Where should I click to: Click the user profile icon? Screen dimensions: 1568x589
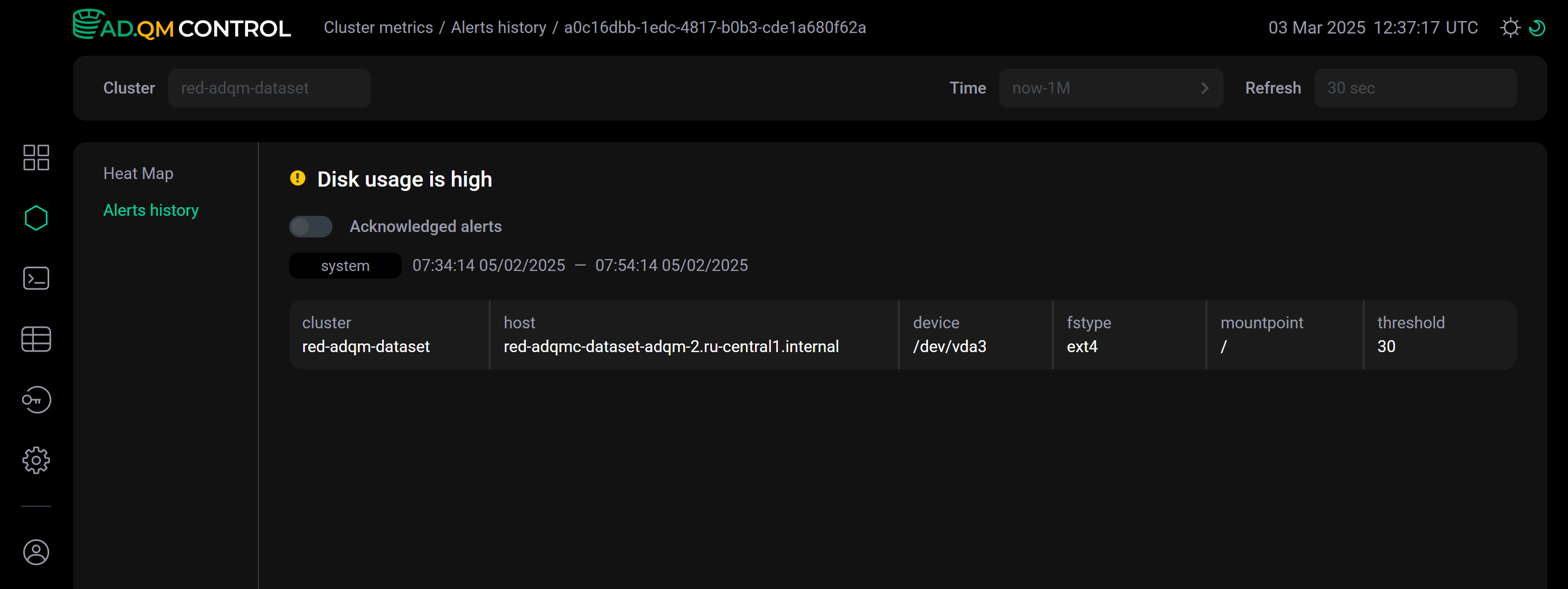click(x=36, y=552)
